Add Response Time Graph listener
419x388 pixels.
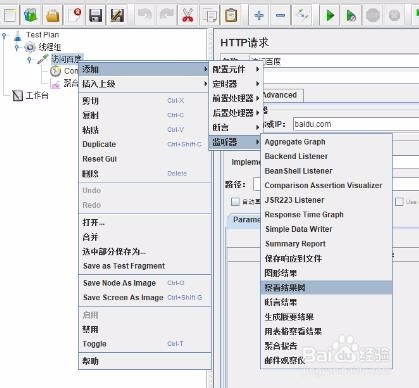point(326,215)
